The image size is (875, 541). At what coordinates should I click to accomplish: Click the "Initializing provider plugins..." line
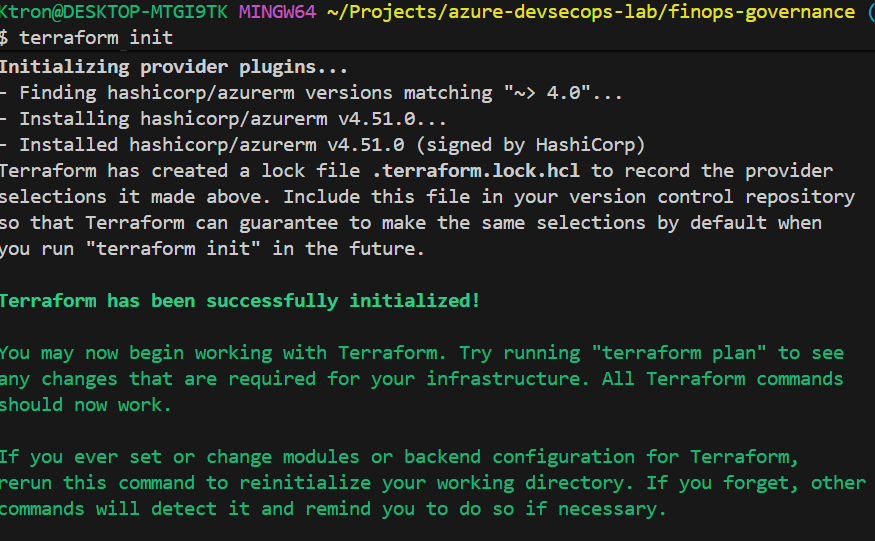coord(174,67)
